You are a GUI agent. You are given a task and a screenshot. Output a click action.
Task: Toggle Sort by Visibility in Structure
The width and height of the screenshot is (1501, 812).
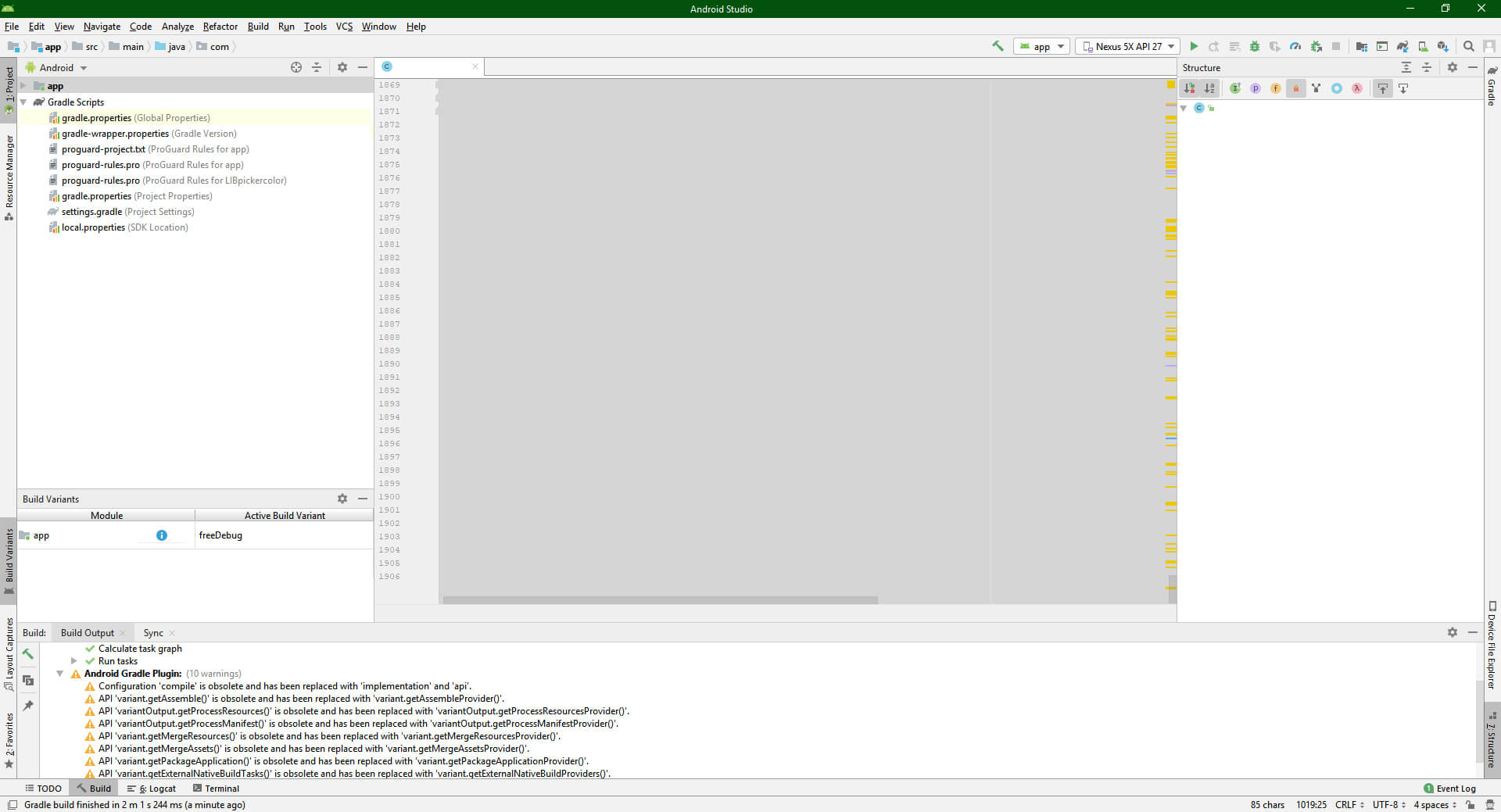(x=1190, y=88)
